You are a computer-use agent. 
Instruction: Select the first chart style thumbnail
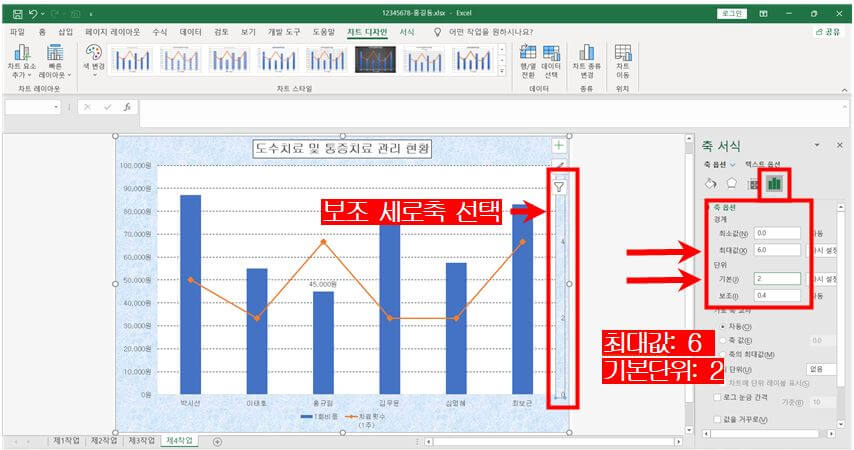131,60
